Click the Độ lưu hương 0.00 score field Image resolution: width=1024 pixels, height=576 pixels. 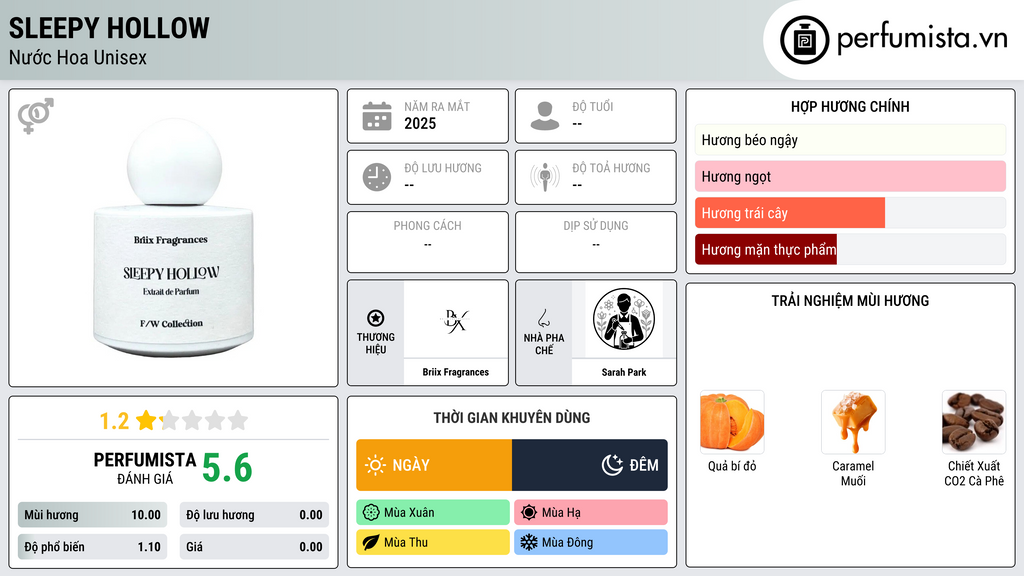[254, 515]
